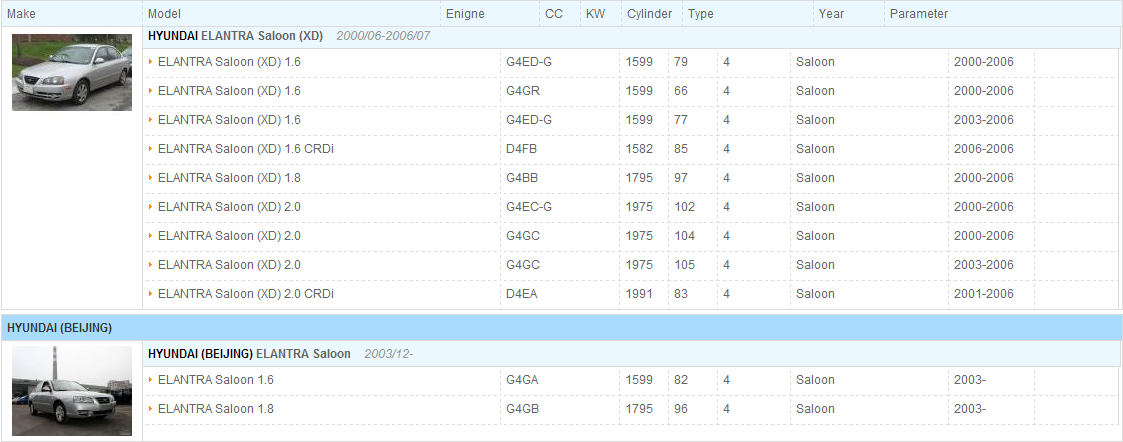Screen dimensions: 1123x442
Task: Select the G4GA row 2003- year cell
Action: coord(970,380)
